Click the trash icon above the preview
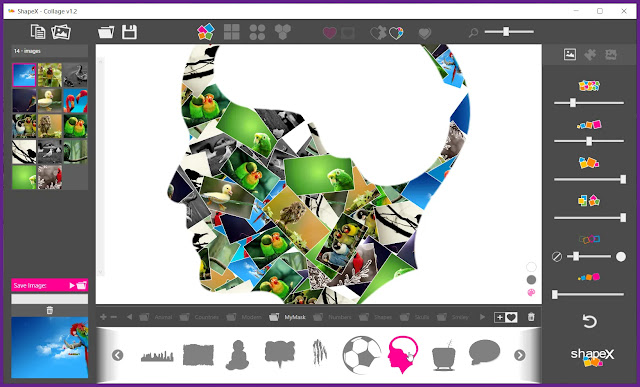The image size is (640, 387). pyautogui.click(x=50, y=311)
